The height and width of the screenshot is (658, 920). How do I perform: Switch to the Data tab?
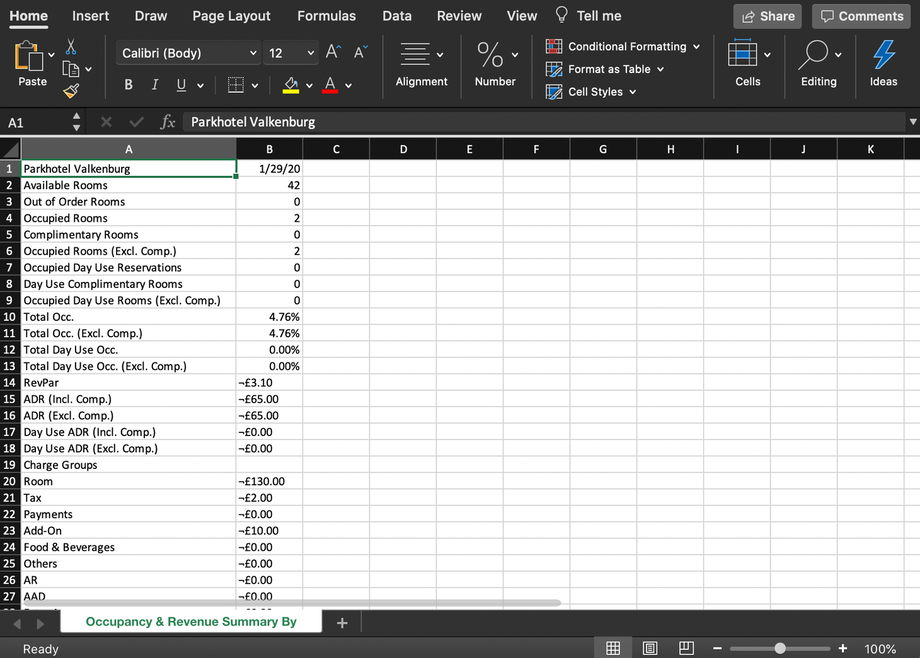(x=397, y=16)
